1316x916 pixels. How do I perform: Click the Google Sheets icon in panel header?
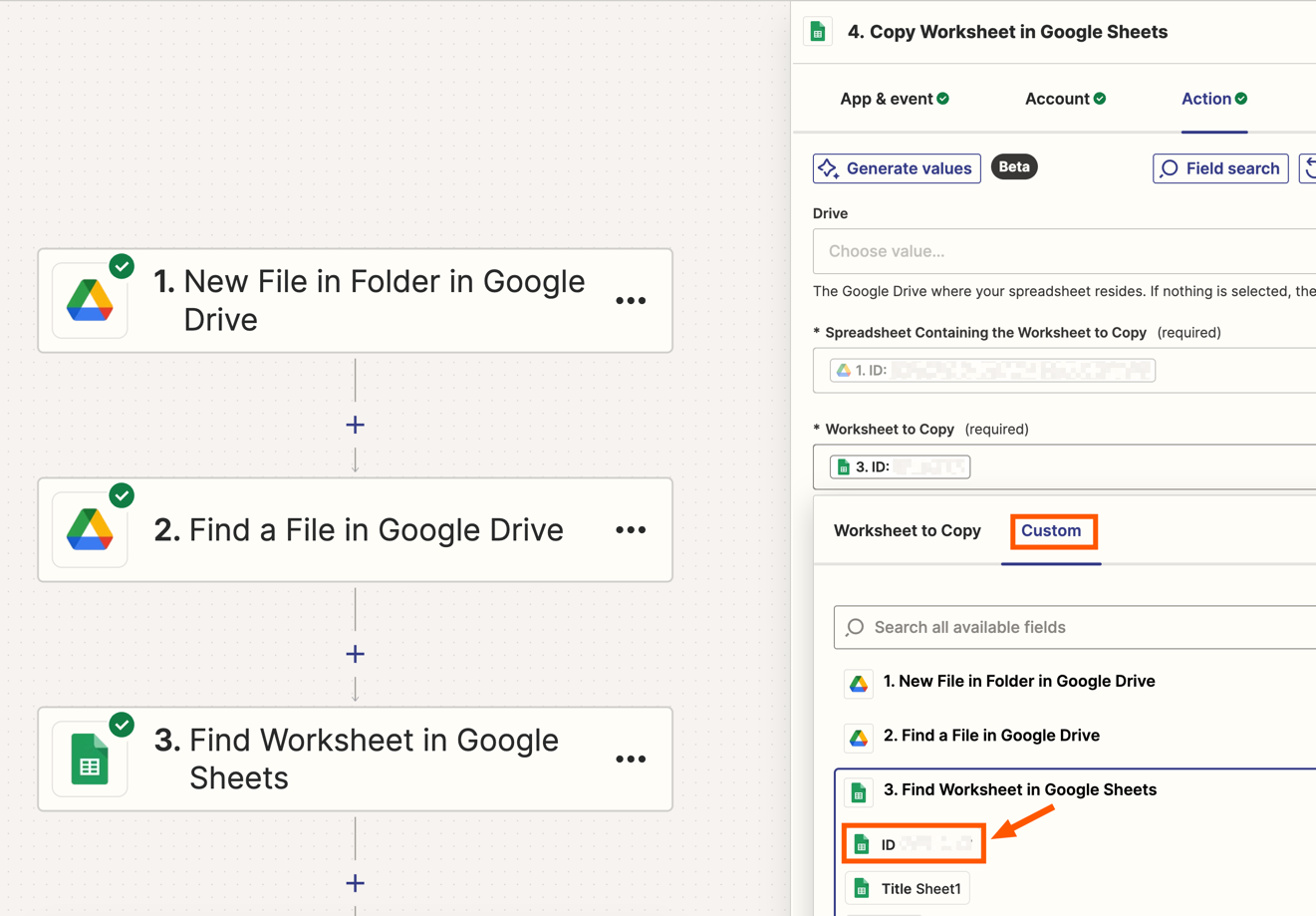[818, 32]
